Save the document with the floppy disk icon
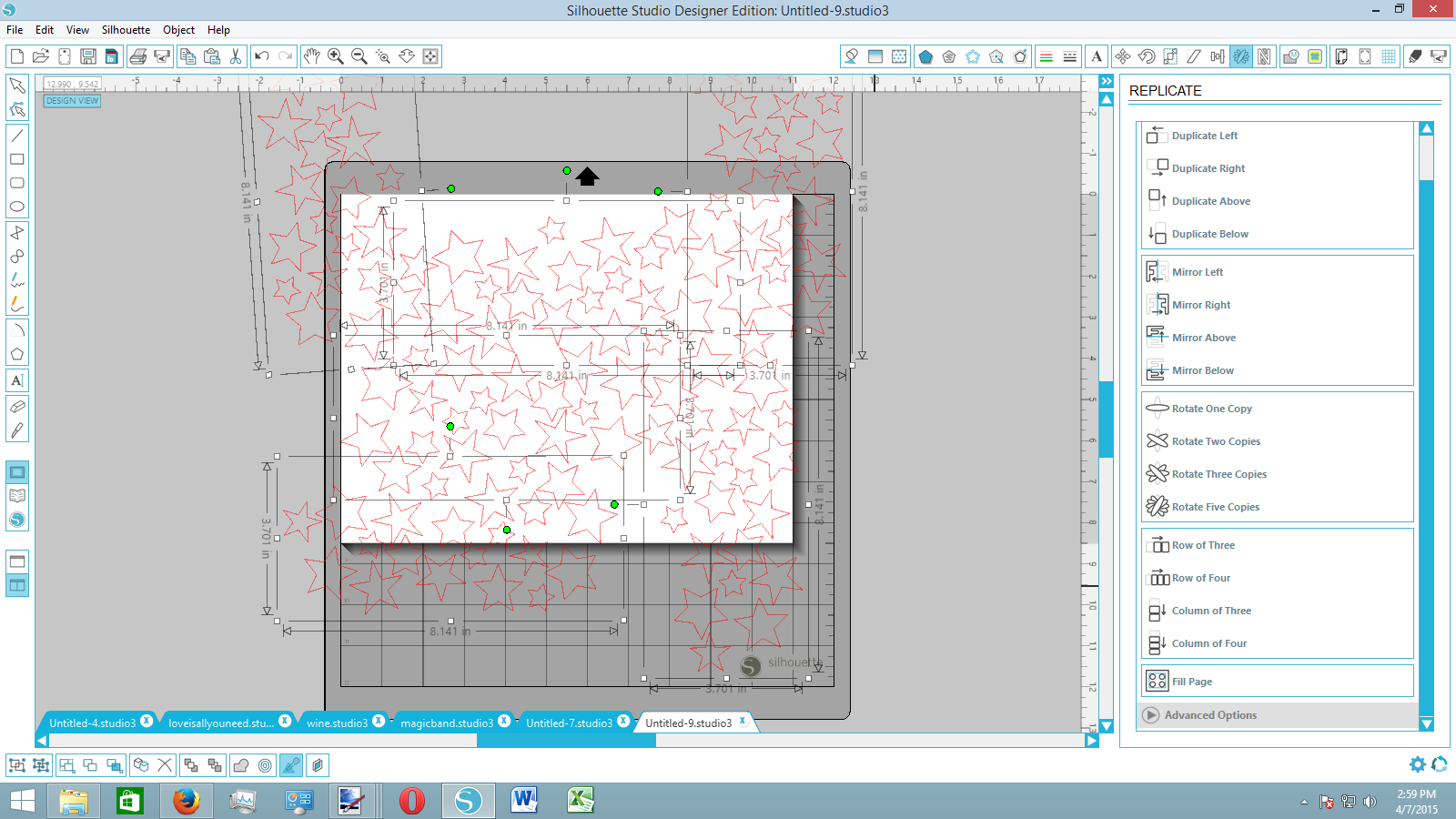 pos(88,56)
